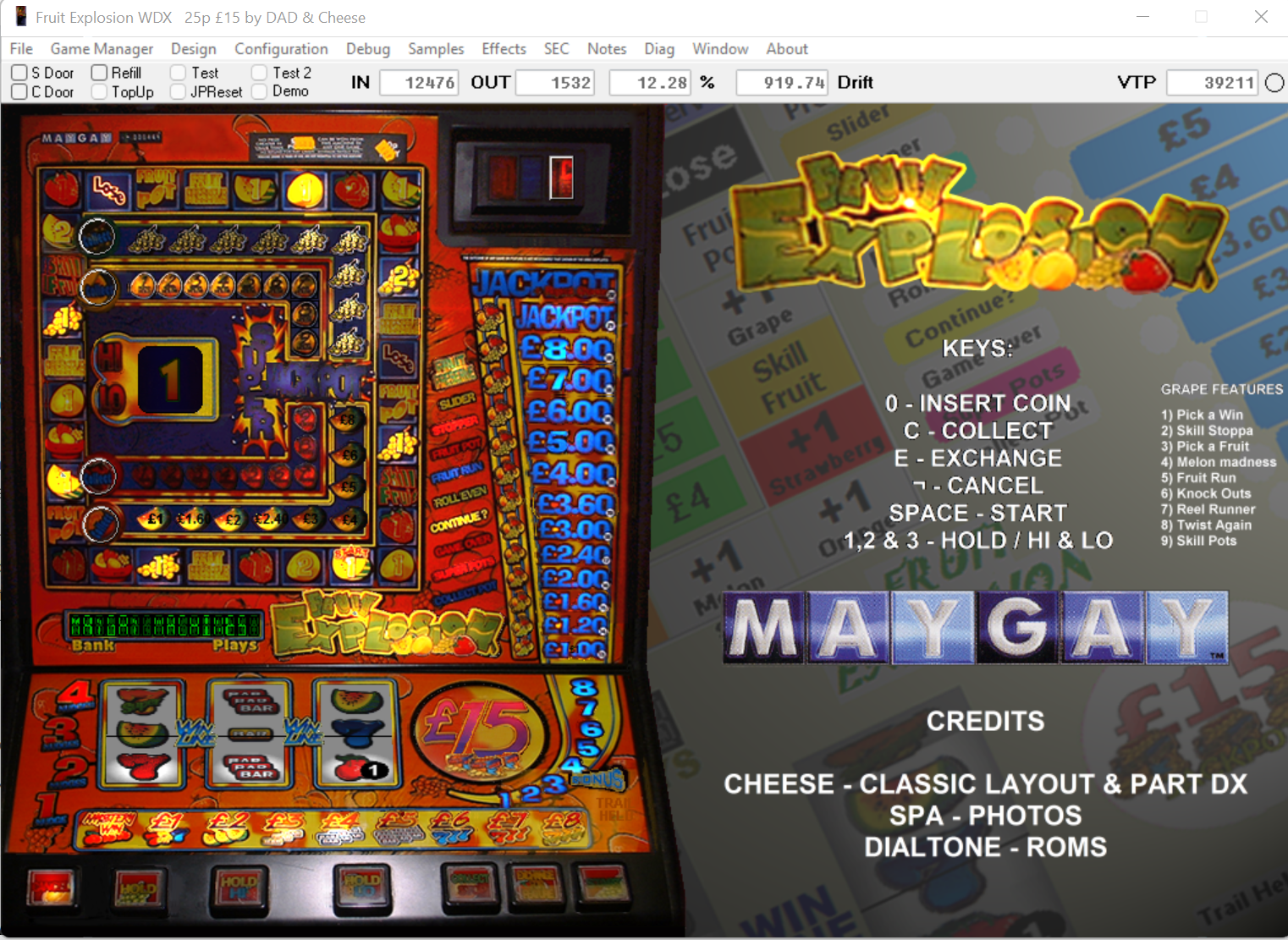Click the '0 - INSERT COIN' key text
The image size is (1288, 940).
977,403
